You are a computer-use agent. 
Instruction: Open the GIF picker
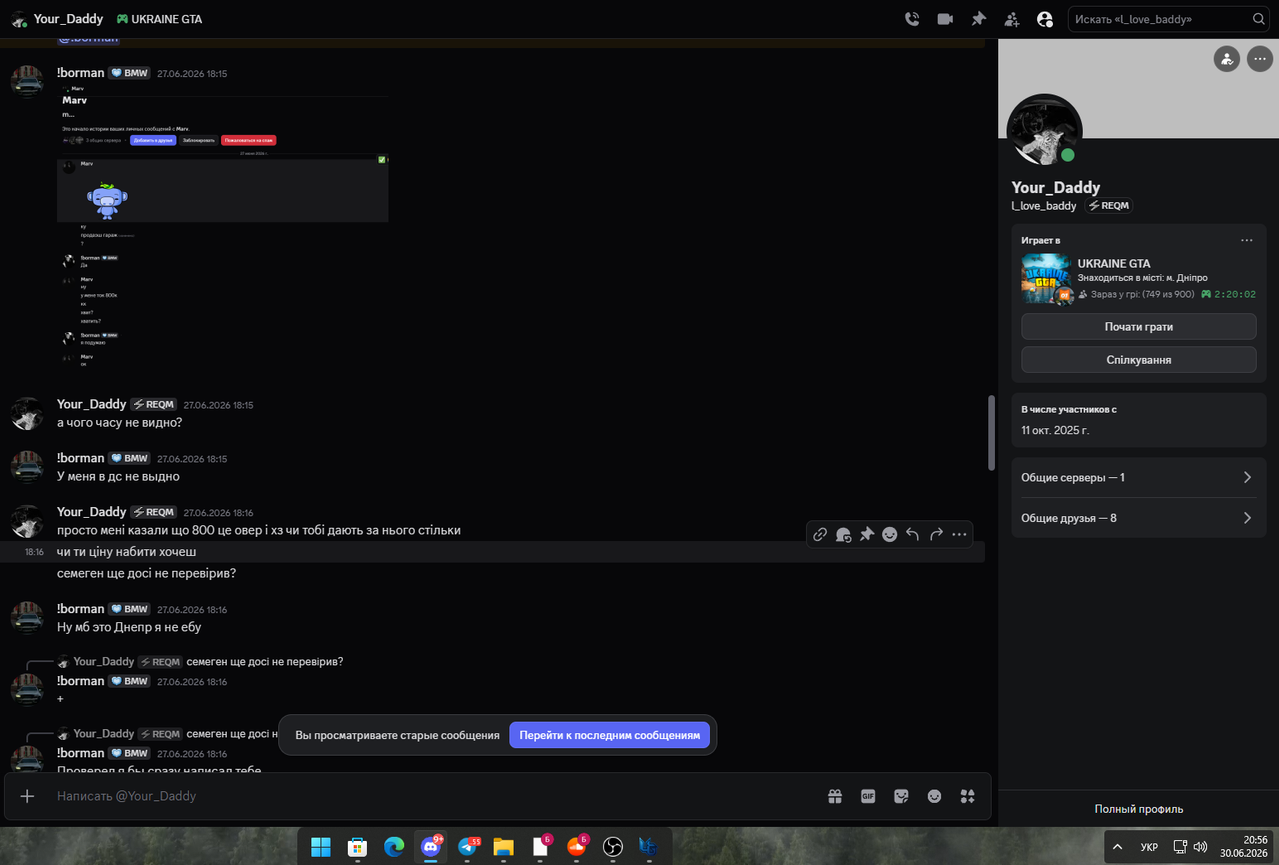(868, 796)
